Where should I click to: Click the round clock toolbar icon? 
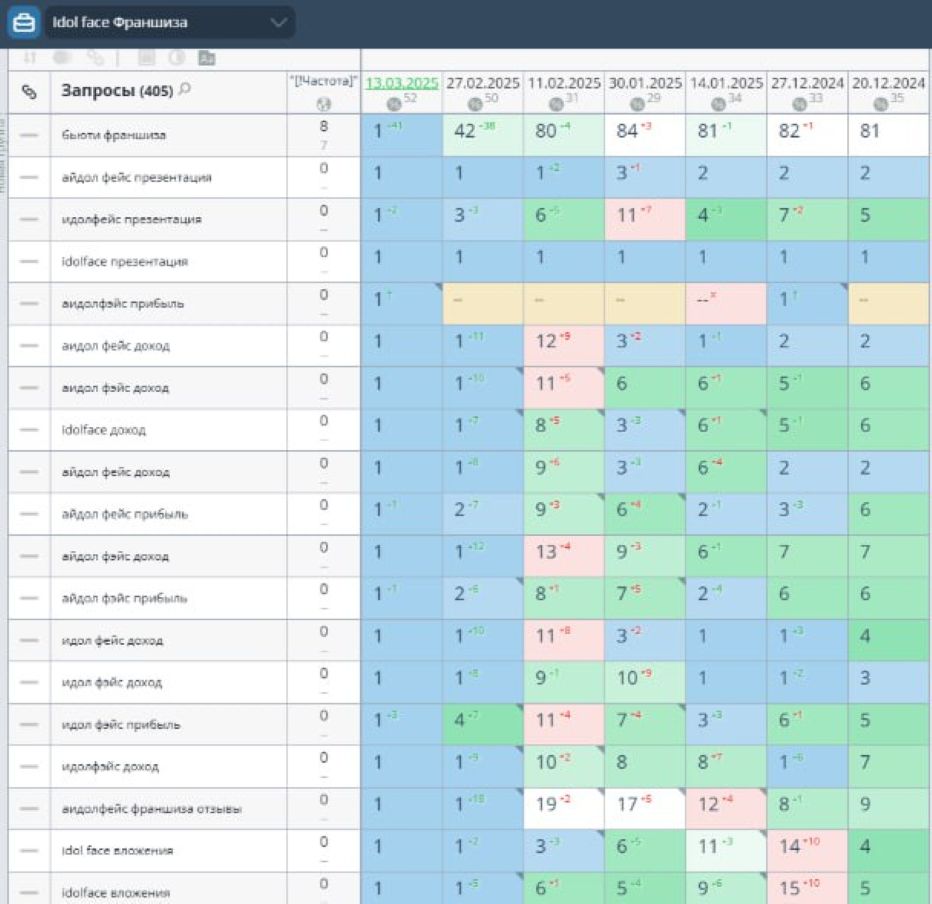pyautogui.click(x=177, y=58)
